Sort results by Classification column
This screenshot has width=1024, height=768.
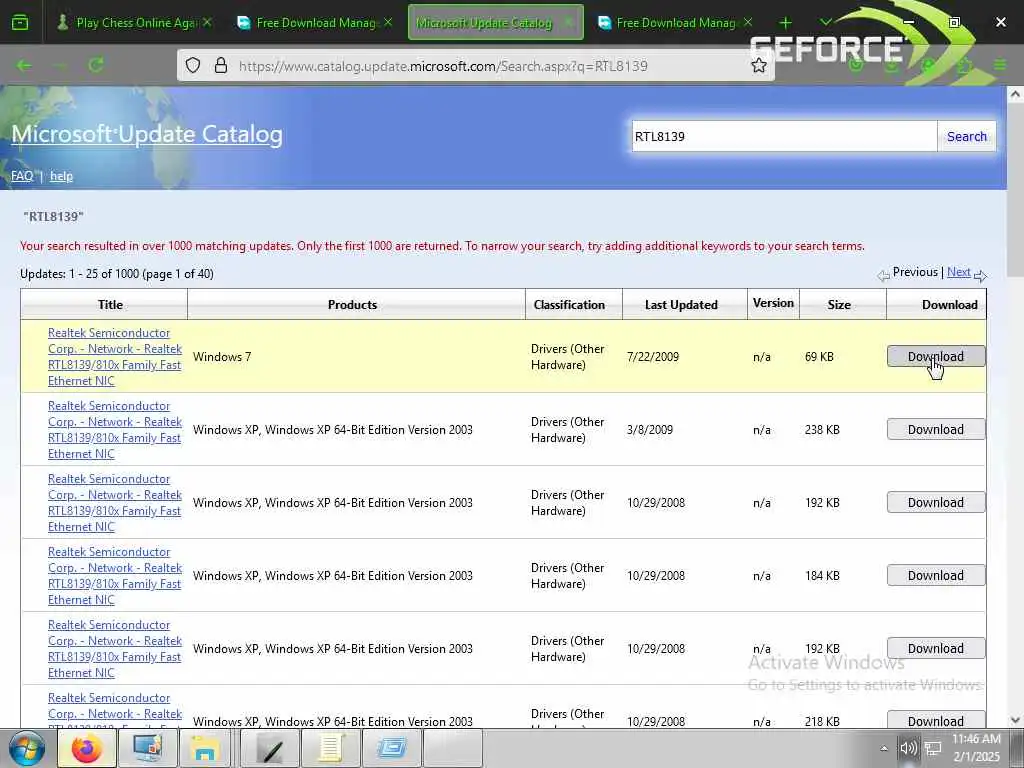point(569,304)
